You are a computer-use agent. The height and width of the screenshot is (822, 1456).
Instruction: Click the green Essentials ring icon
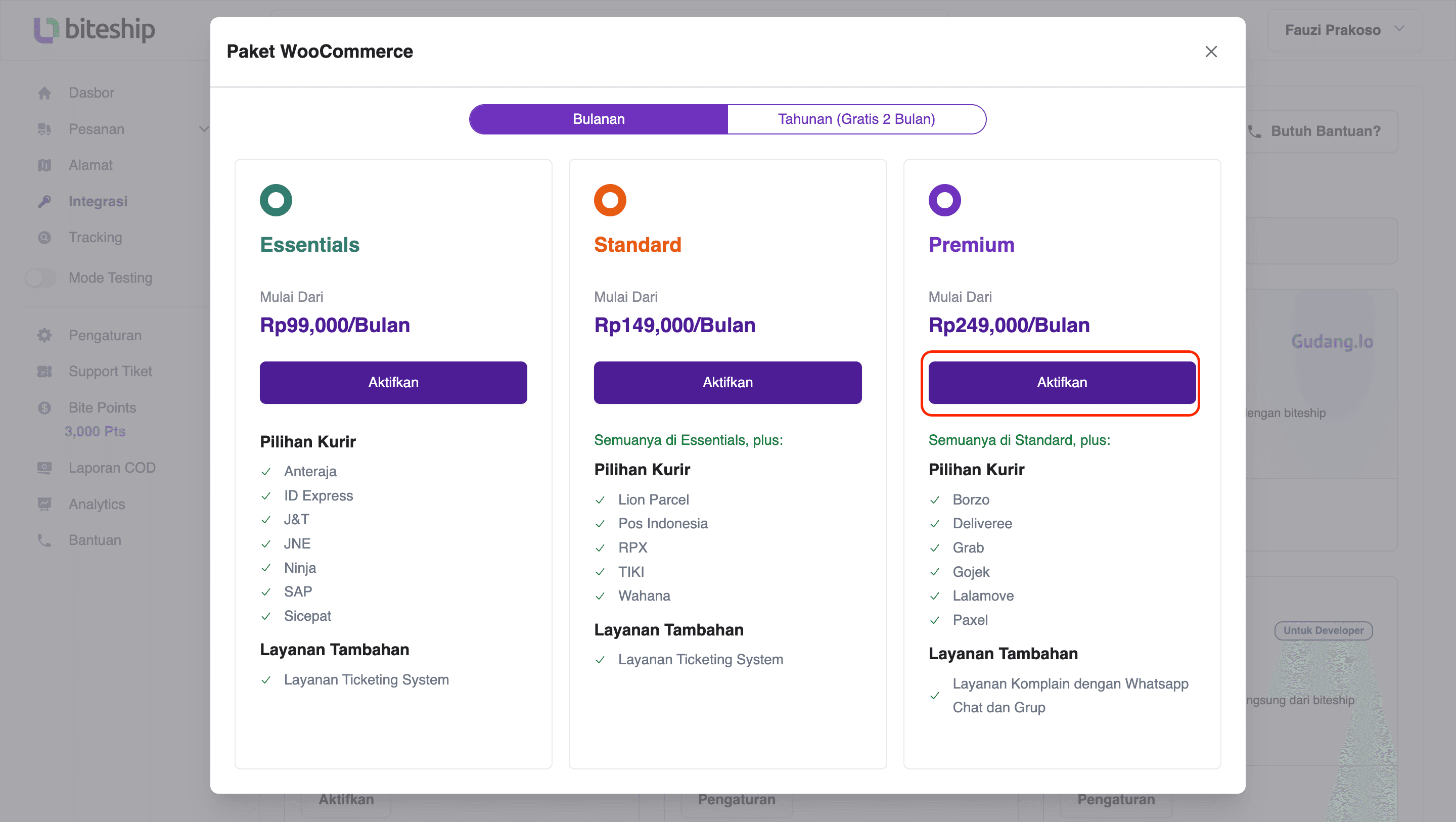coord(276,200)
